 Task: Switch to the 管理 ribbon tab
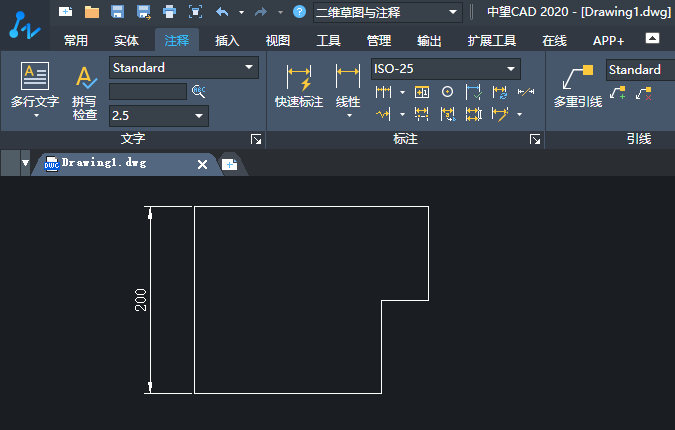coord(379,40)
